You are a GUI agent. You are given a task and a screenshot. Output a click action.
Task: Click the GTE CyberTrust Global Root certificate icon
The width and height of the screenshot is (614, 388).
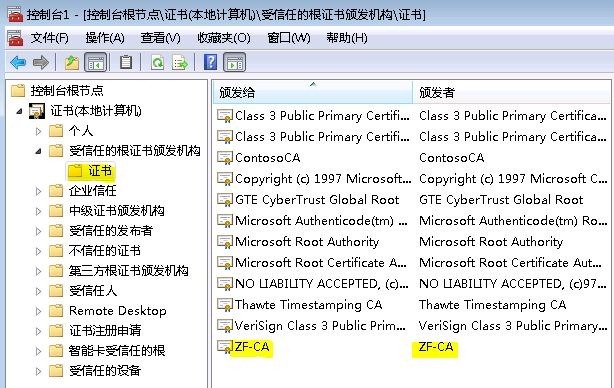point(225,200)
